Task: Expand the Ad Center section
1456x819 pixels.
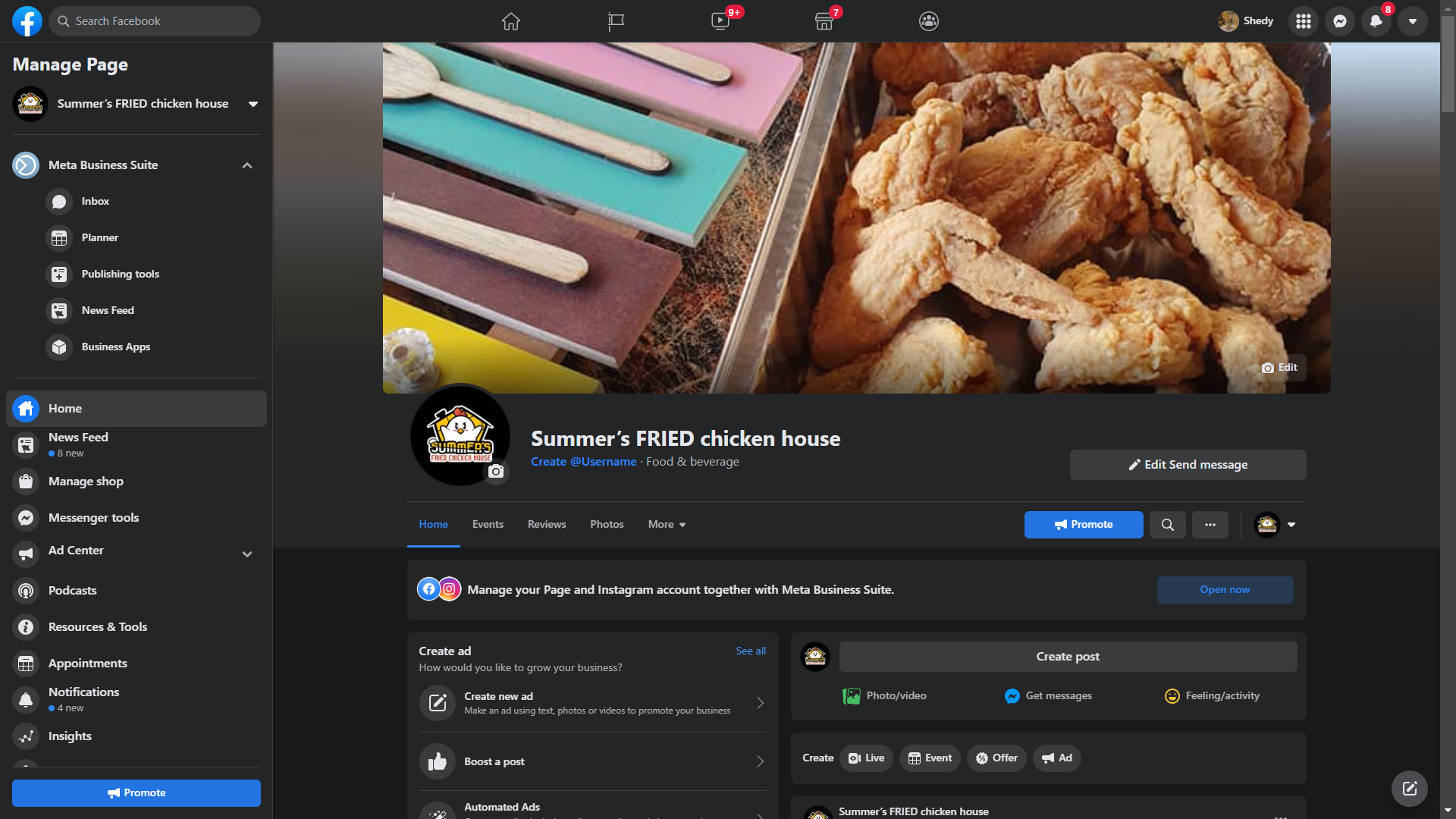Action: [247, 554]
